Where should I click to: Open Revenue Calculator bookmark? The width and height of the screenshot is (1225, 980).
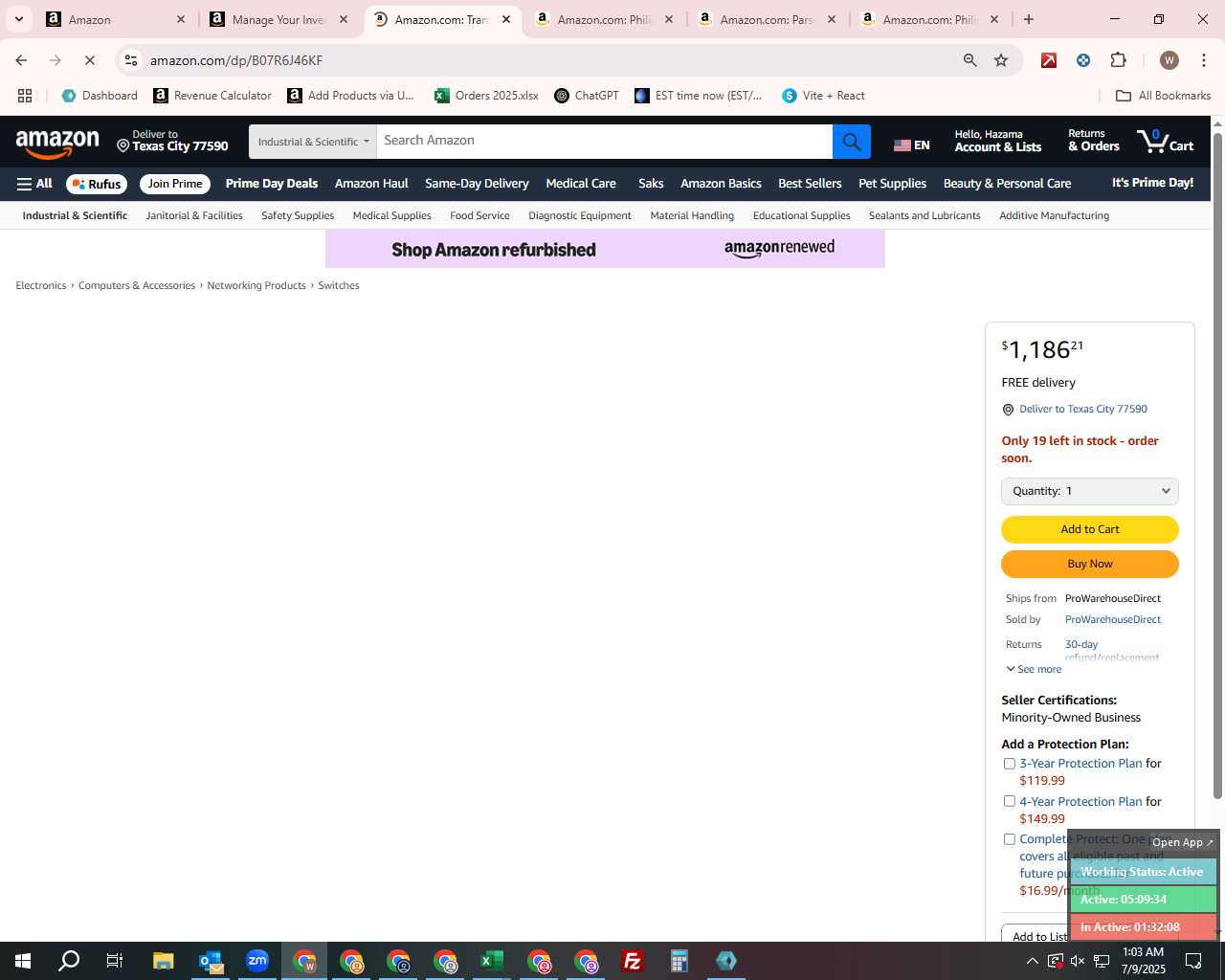click(212, 96)
